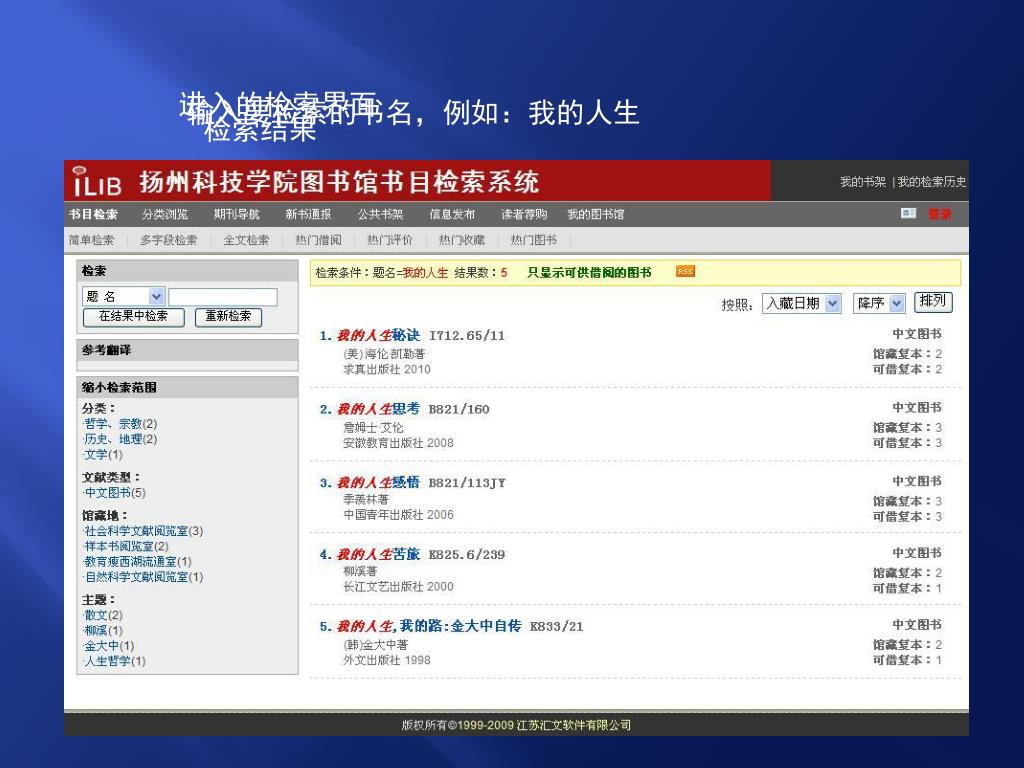Viewport: 1024px width, 768px height.
Task: Click the orange RSS feed icon
Action: 685,272
